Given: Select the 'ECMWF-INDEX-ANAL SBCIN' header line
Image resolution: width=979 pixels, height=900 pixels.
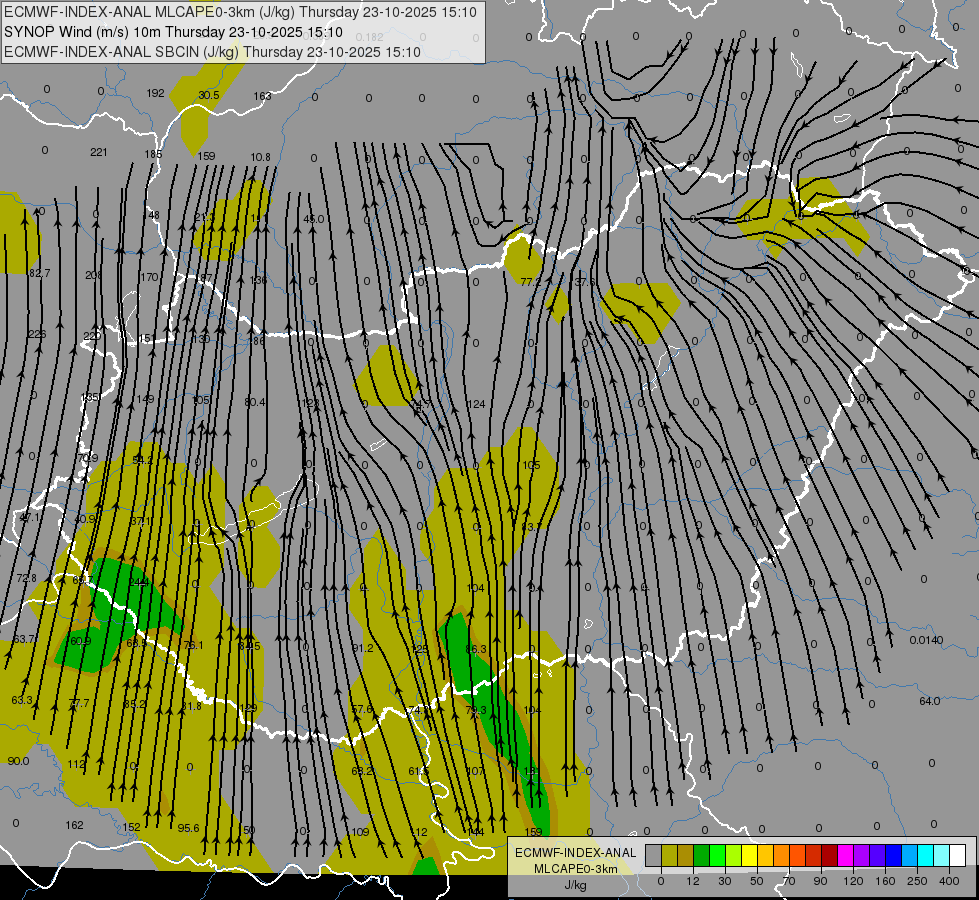Looking at the screenshot, I should pos(212,52).
